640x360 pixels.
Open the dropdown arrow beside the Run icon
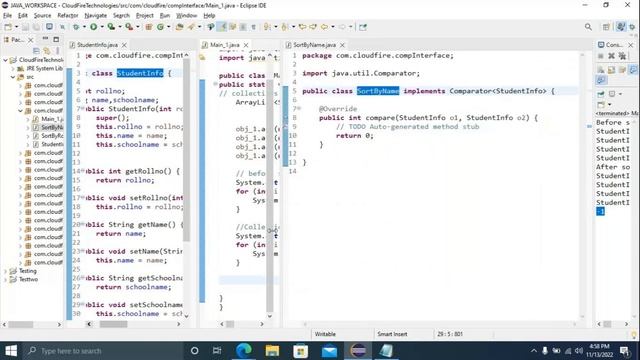[x=102, y=27]
